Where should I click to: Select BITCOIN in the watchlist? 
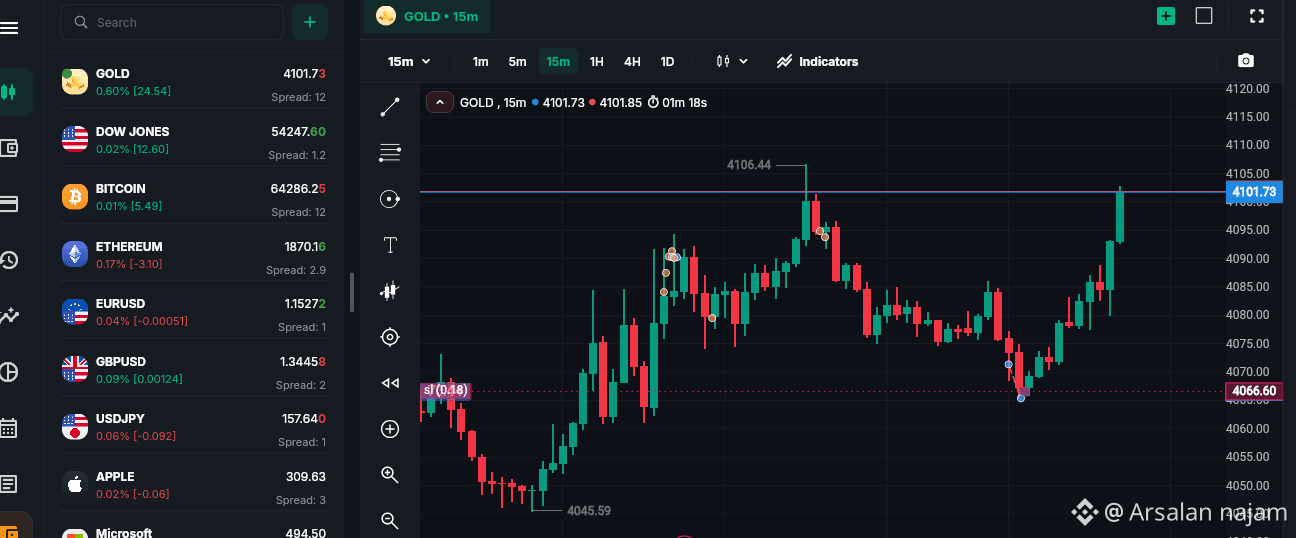tap(195, 196)
